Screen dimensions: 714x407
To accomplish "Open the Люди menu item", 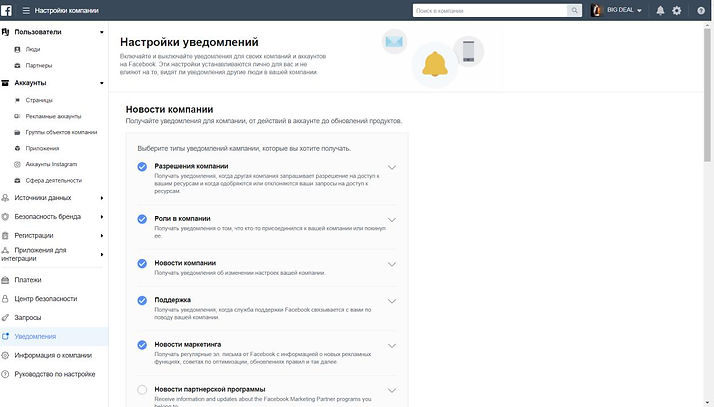I will coord(33,49).
